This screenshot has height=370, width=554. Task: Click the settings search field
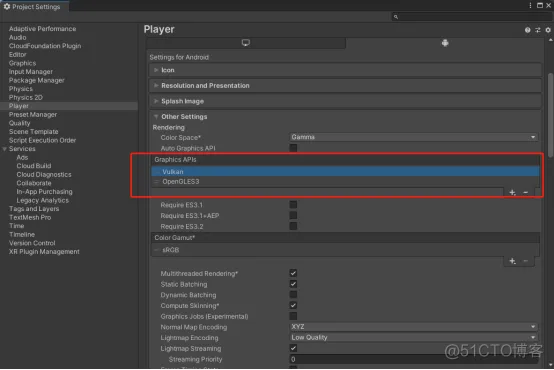(472, 17)
